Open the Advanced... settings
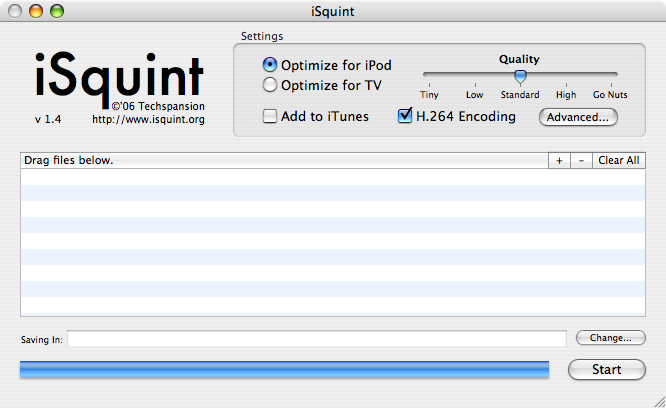The image size is (666, 408). 578,117
